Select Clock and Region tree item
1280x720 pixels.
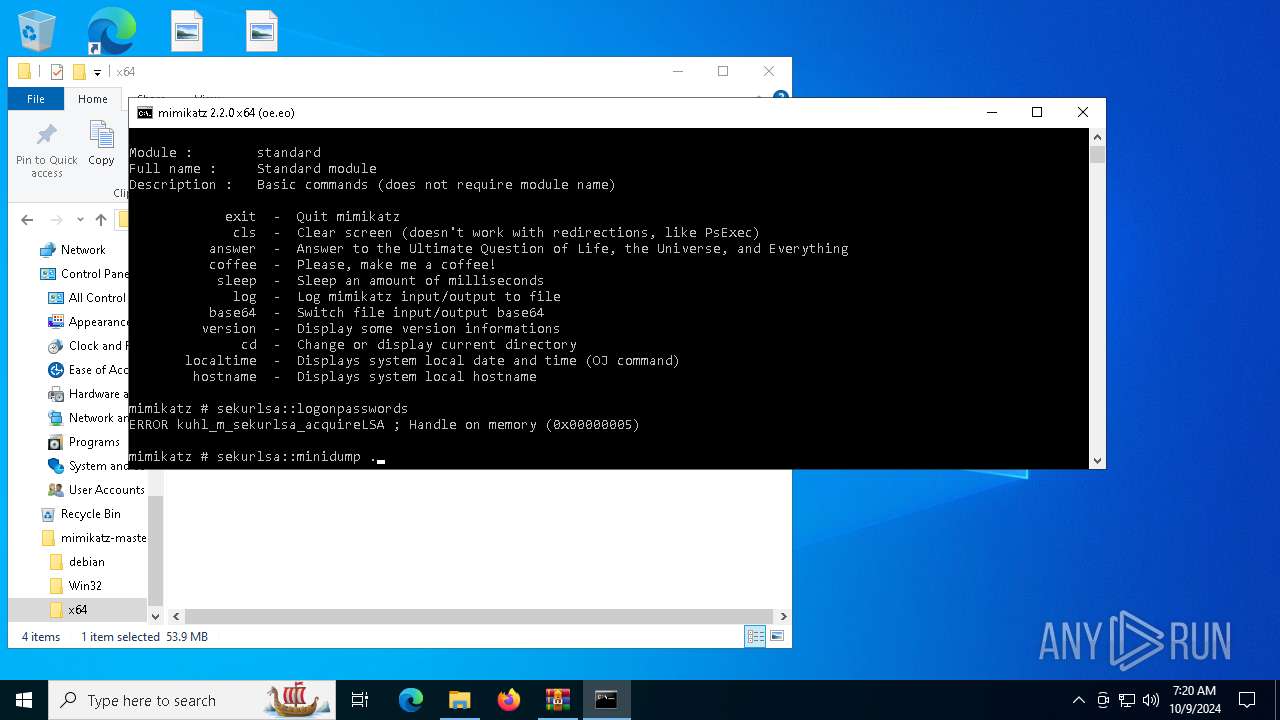tap(88, 346)
